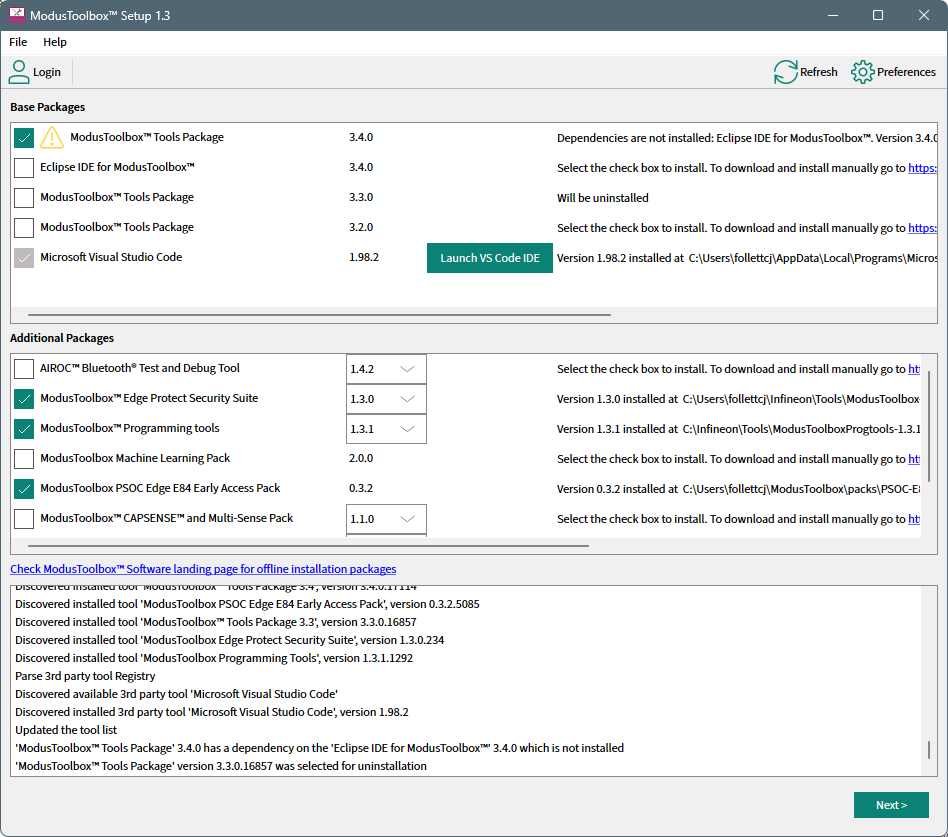Open download link in CAPSENSE pack row
Image resolution: width=948 pixels, height=837 pixels.
[914, 519]
